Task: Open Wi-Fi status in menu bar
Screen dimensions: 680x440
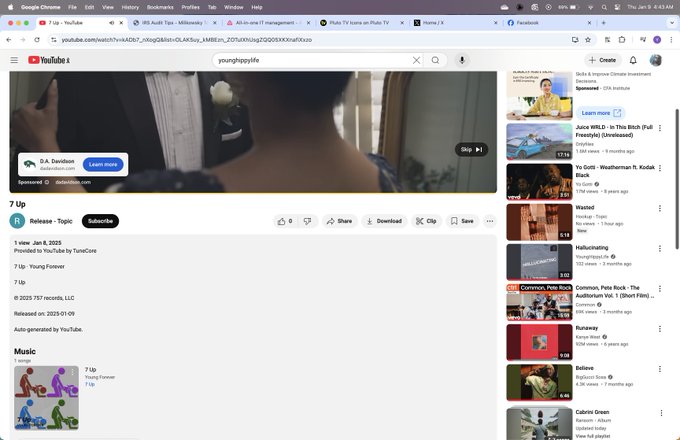Action: (x=590, y=7)
